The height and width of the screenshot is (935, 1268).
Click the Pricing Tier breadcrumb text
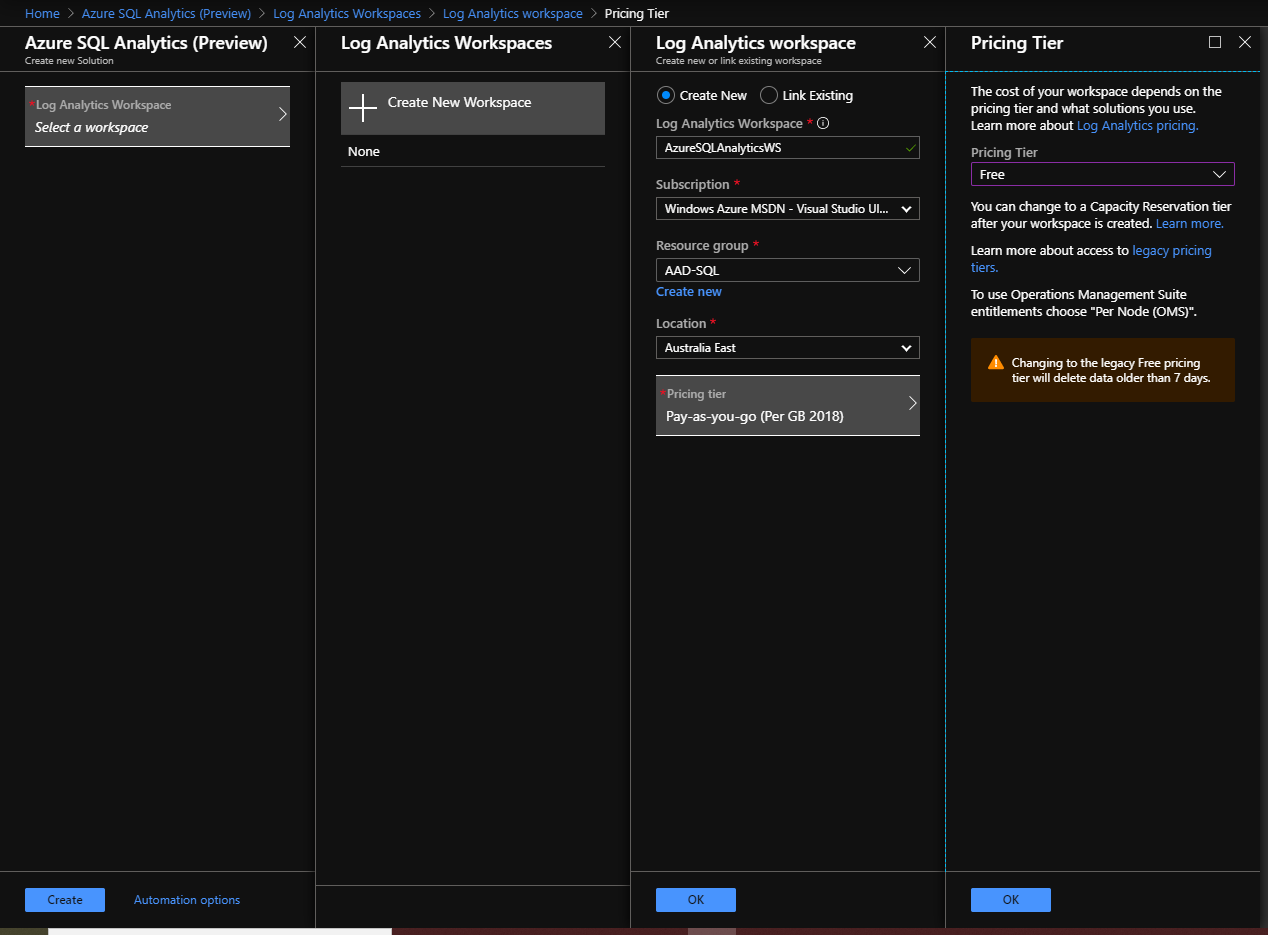(637, 14)
